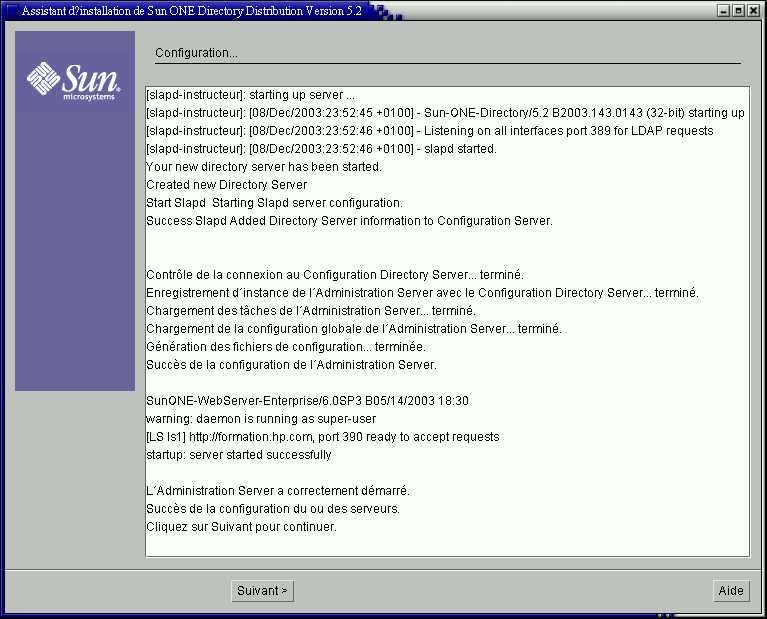Screen dimensions: 767x619
Task: Click the 'slapd started.' log entry
Action: point(321,148)
